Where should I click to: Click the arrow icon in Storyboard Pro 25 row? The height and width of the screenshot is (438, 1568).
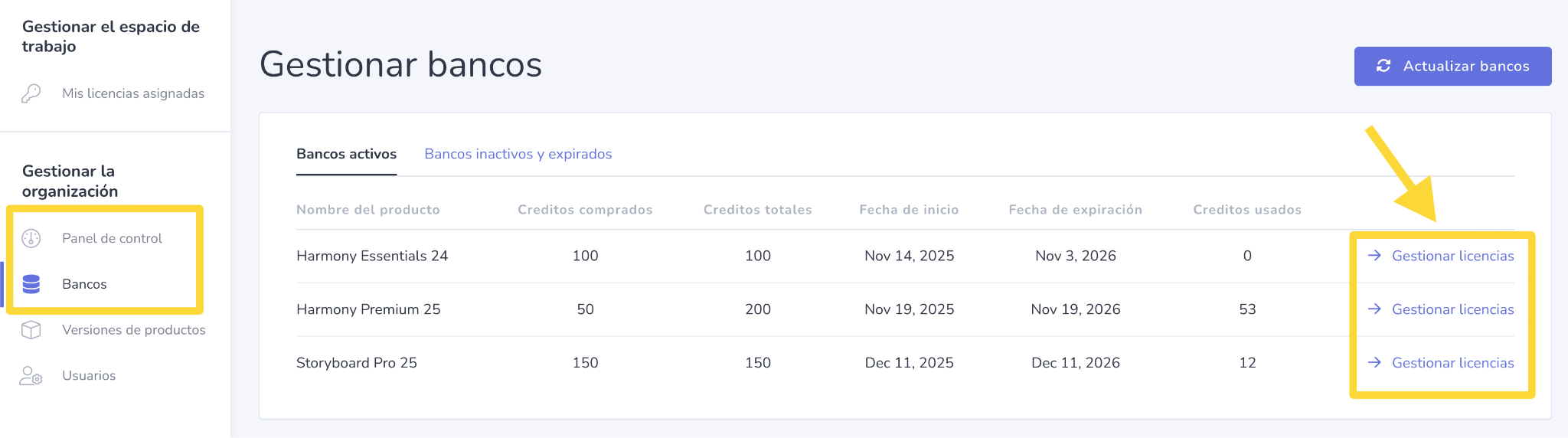click(x=1375, y=363)
